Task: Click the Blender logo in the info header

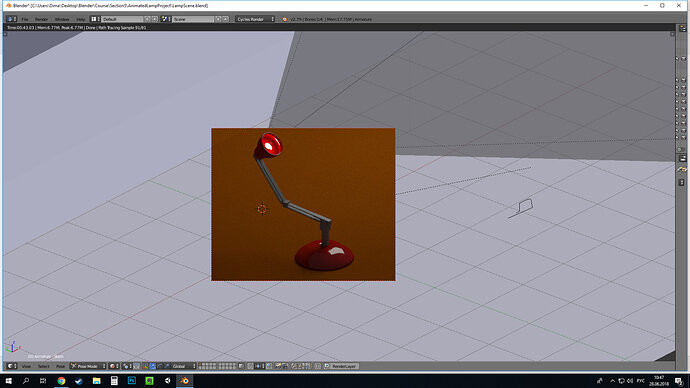Action: pos(284,19)
